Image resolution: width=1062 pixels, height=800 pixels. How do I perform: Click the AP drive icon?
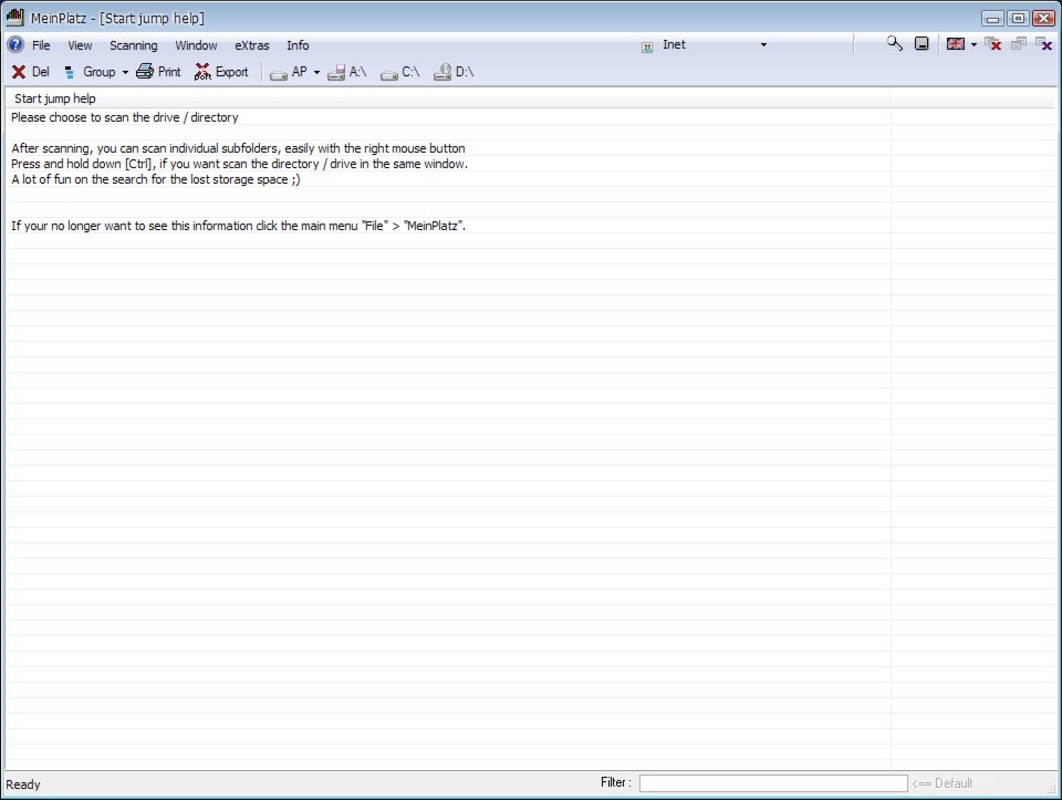point(278,74)
